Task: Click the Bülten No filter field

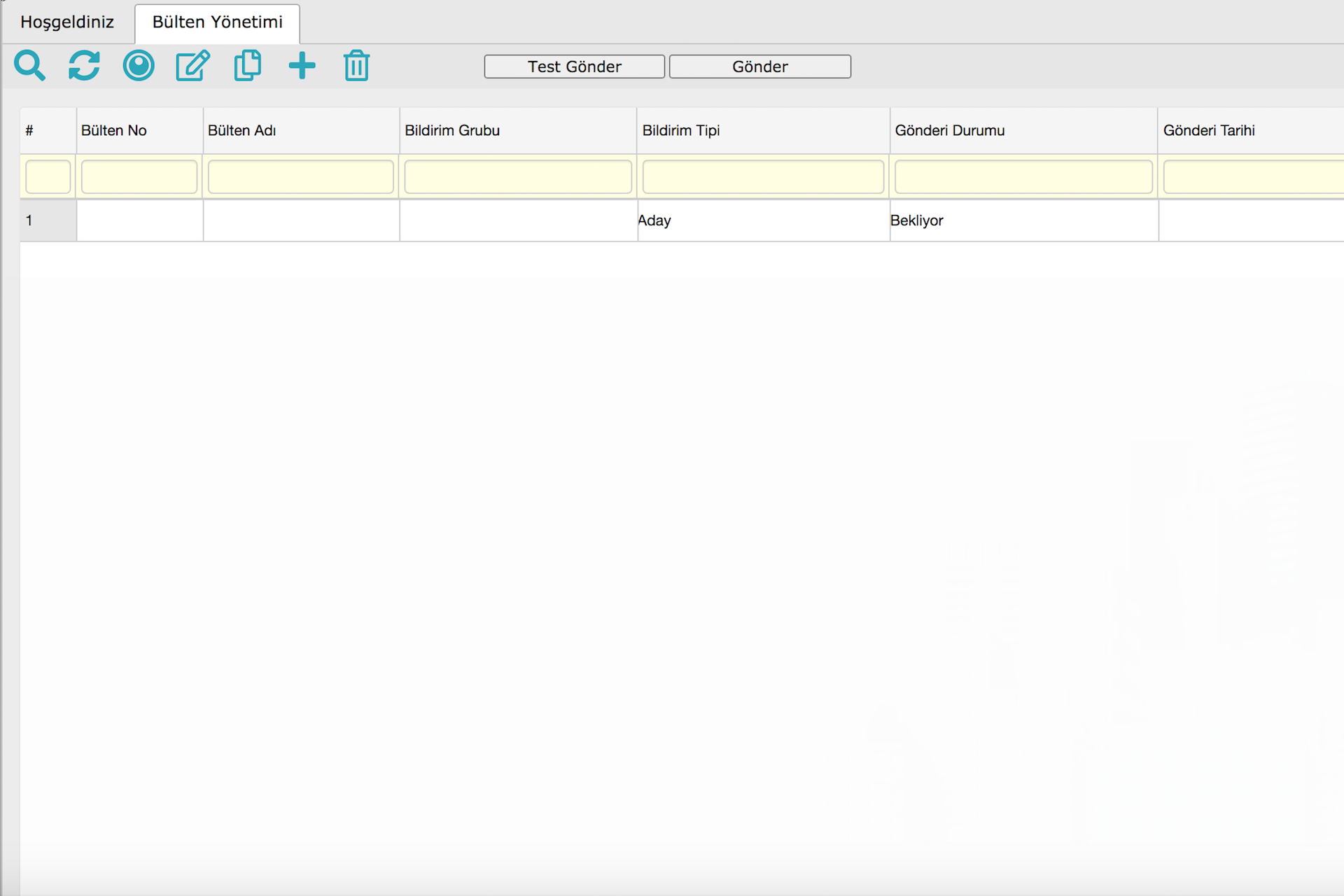Action: pyautogui.click(x=139, y=177)
